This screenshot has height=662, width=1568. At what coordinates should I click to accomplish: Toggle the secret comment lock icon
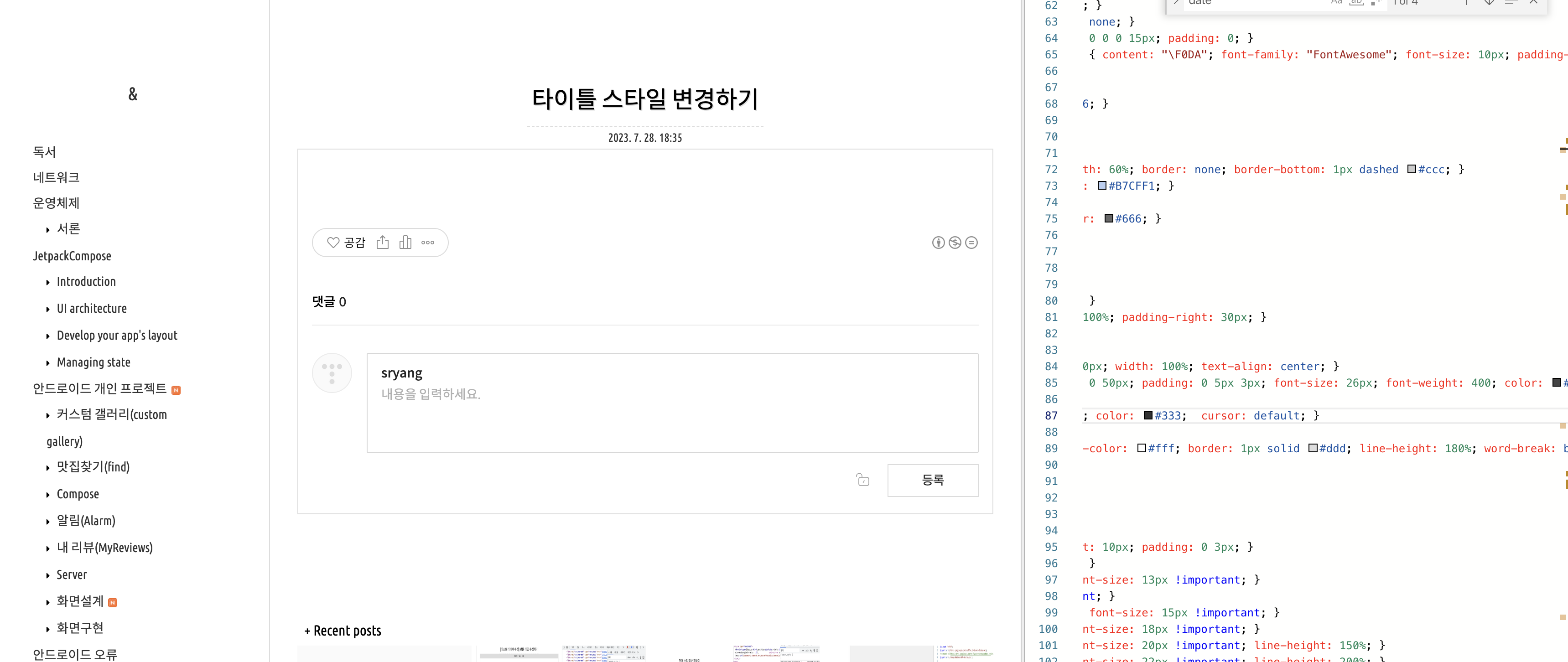(x=862, y=480)
